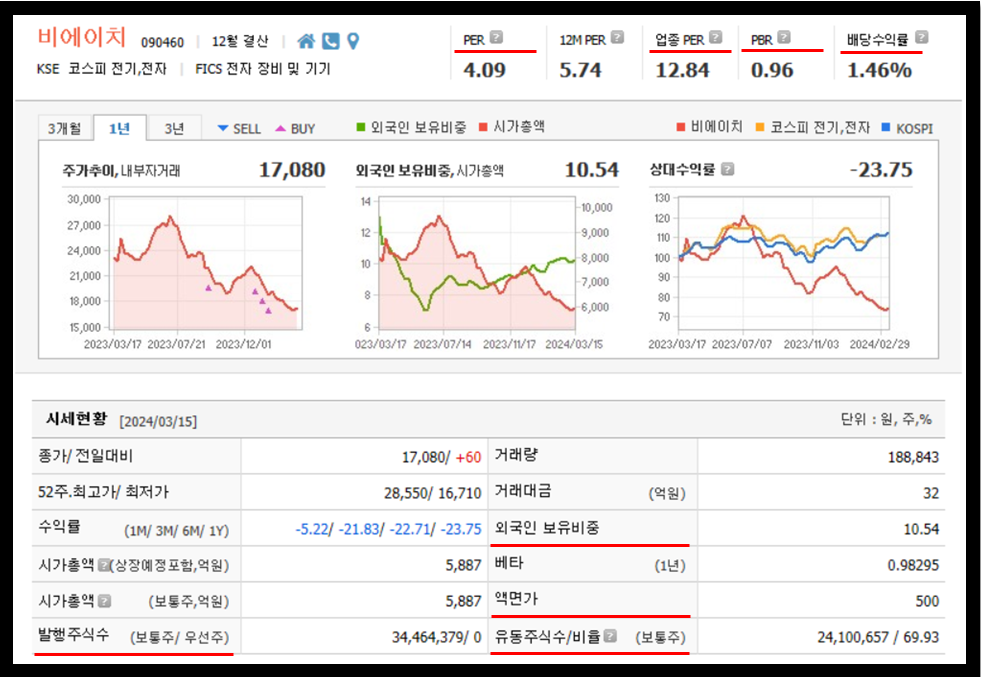Click the 12월 결산 label
The height and width of the screenshot is (677, 981).
click(x=239, y=41)
